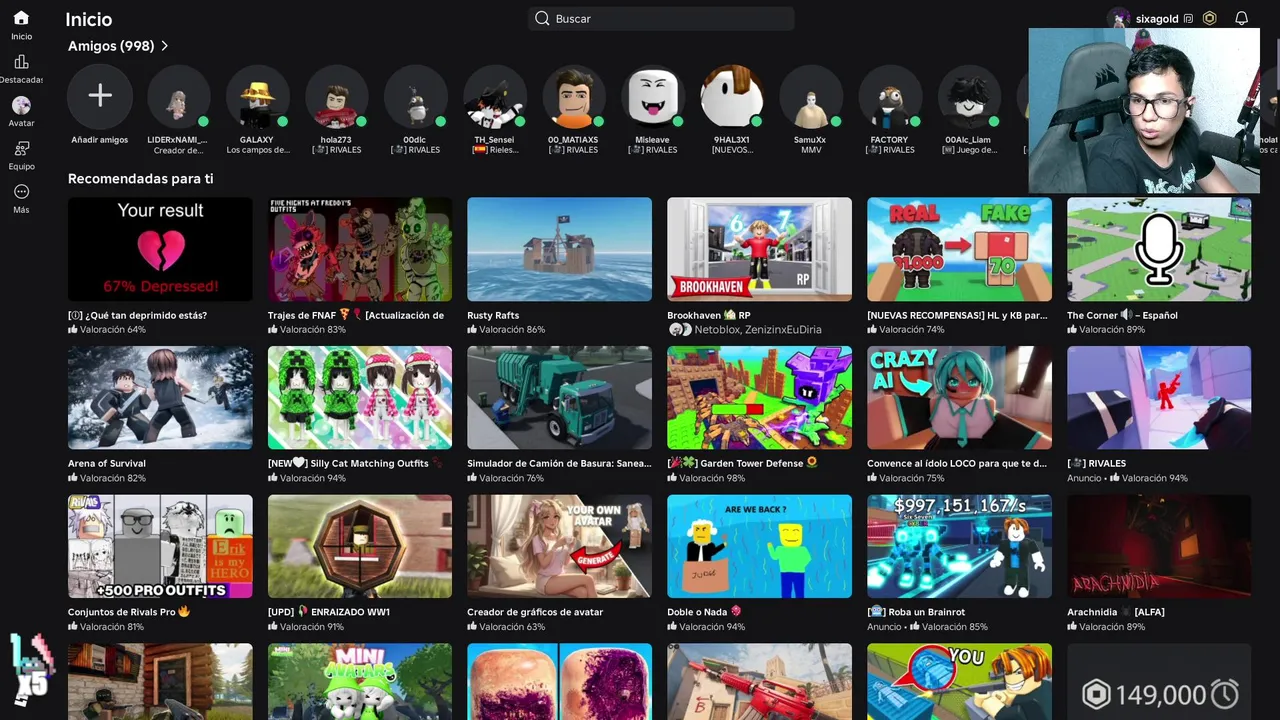Screen dimensions: 1280x720
Task: Expand the Amigos (998) chevron
Action: (165, 46)
